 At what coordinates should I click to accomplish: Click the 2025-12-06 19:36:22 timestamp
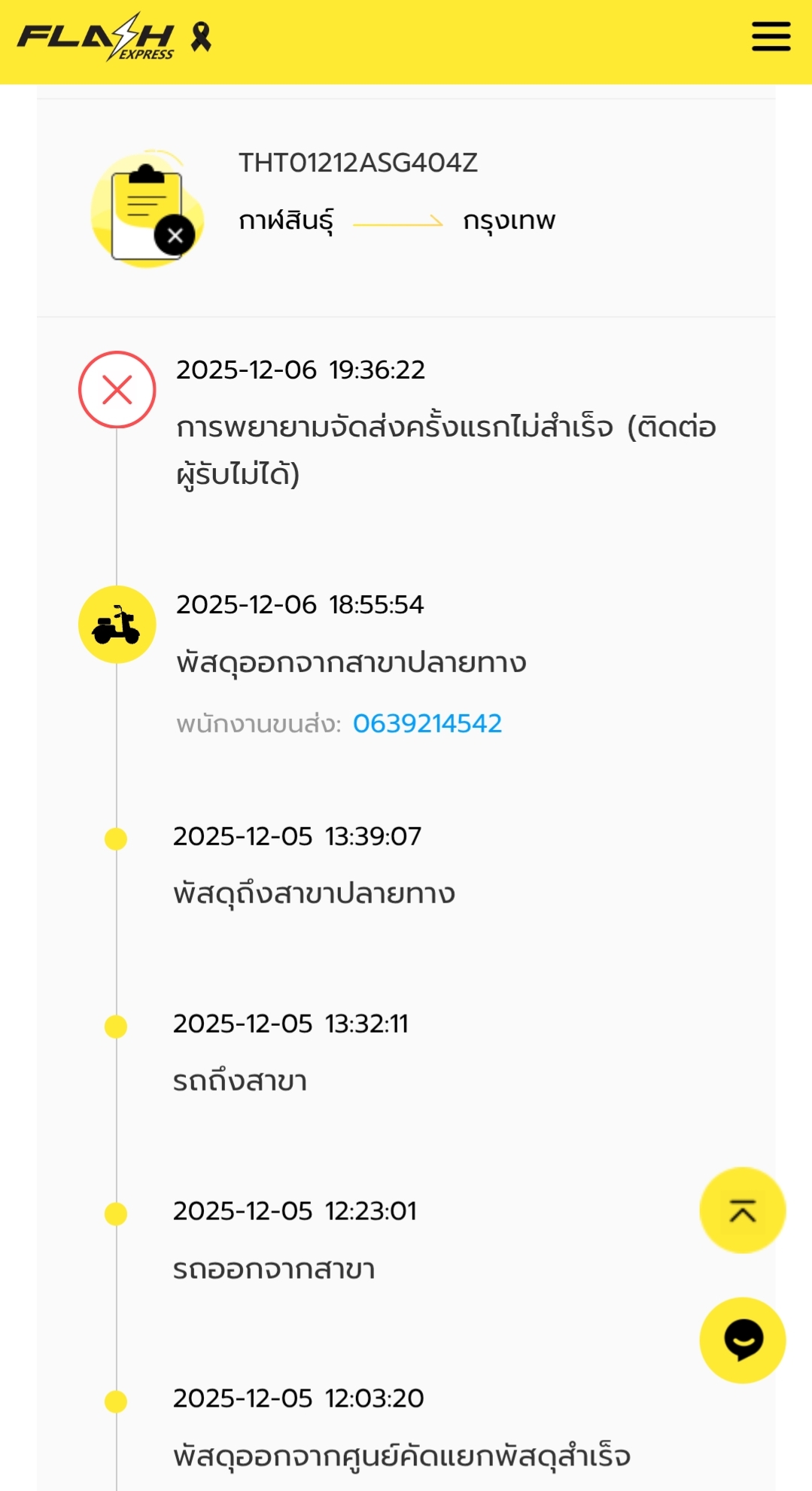tap(300, 370)
